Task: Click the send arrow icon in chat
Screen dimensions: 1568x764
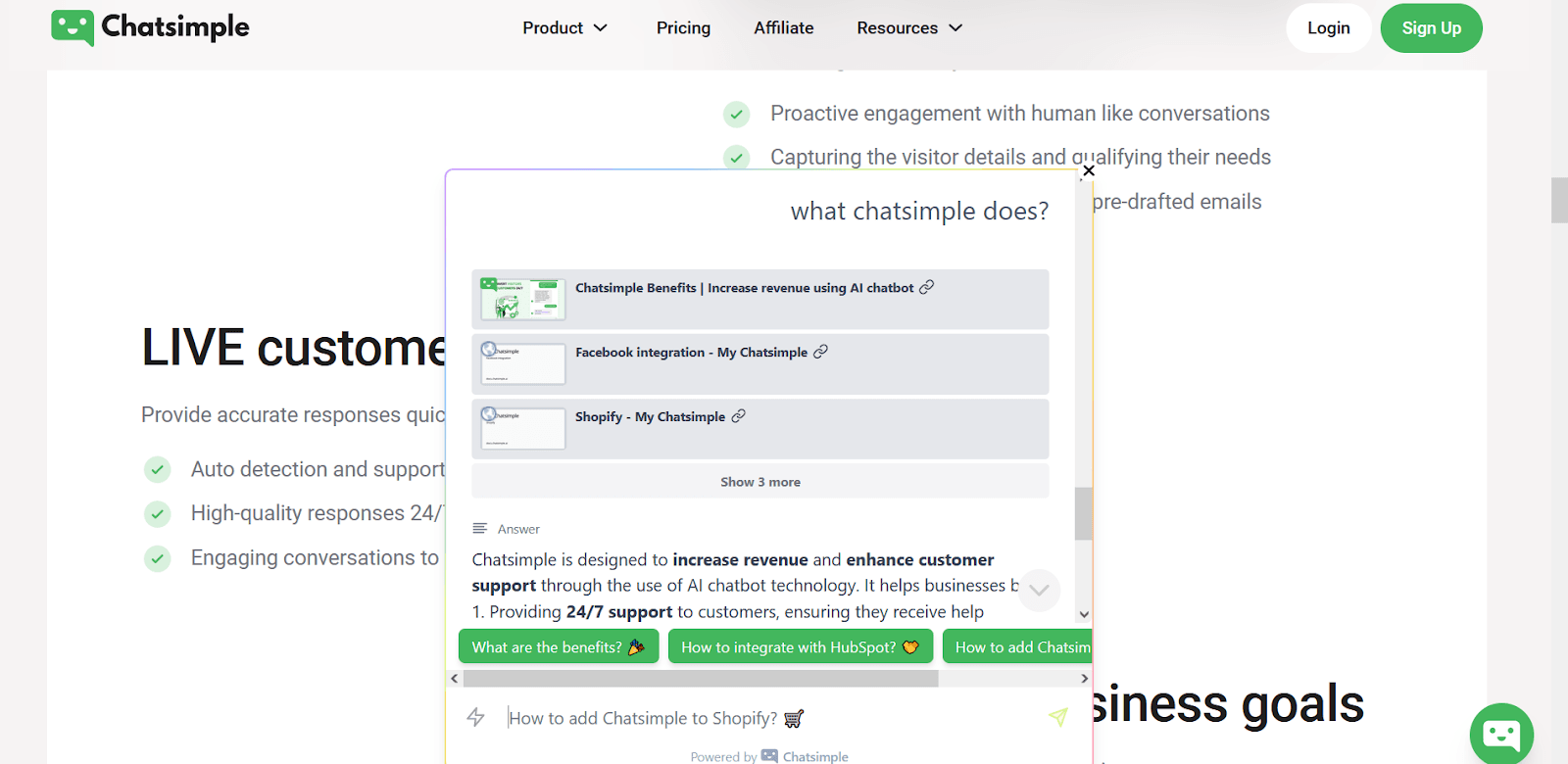Action: [x=1057, y=717]
